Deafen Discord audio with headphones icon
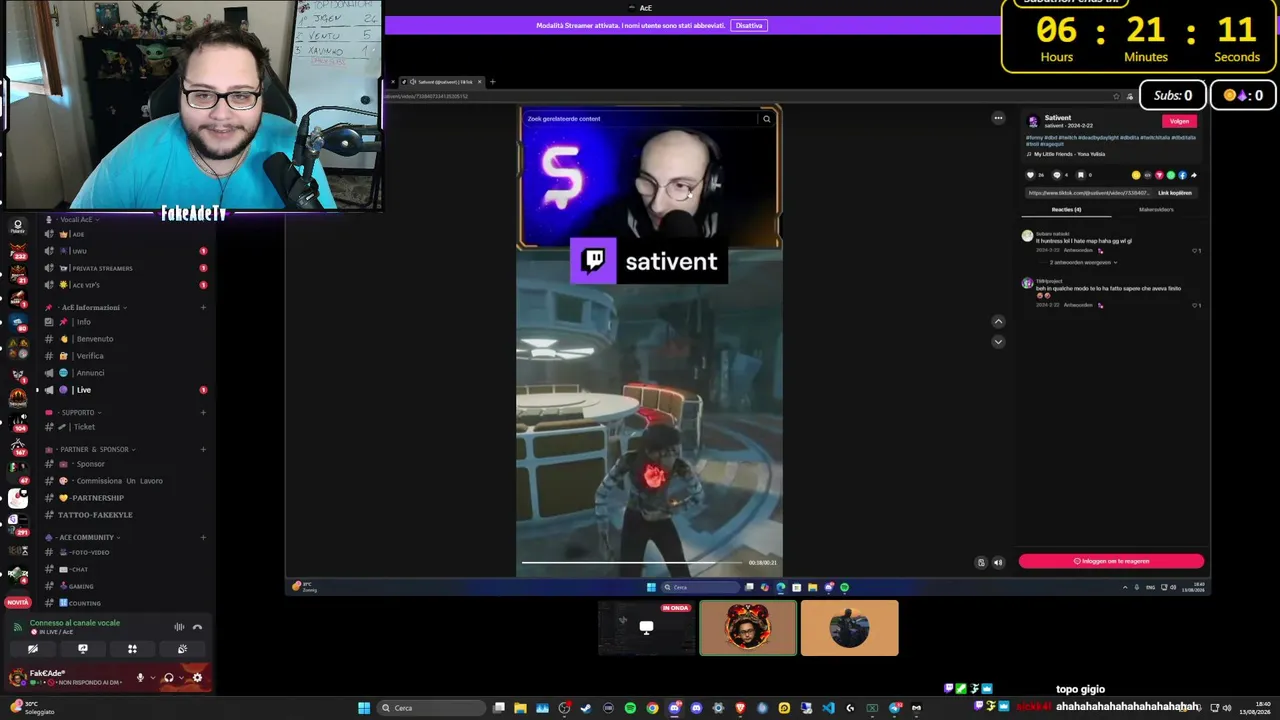This screenshot has width=1280, height=720. [168, 677]
